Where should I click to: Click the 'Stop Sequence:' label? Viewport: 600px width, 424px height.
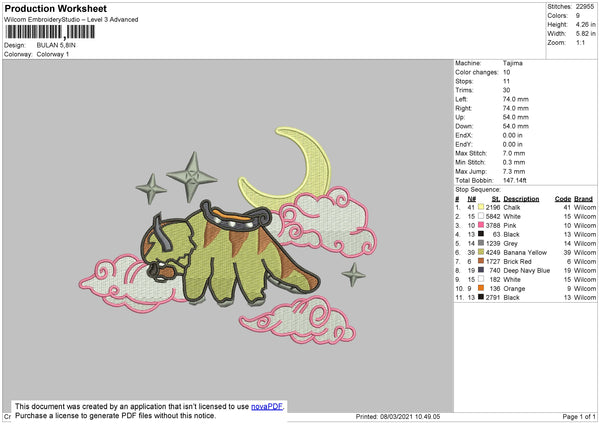tap(478, 189)
